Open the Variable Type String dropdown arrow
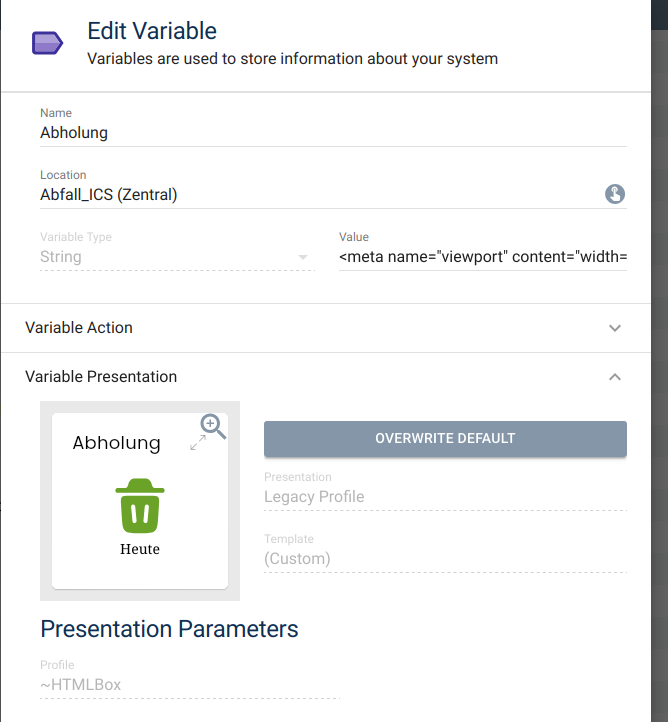 point(303,257)
